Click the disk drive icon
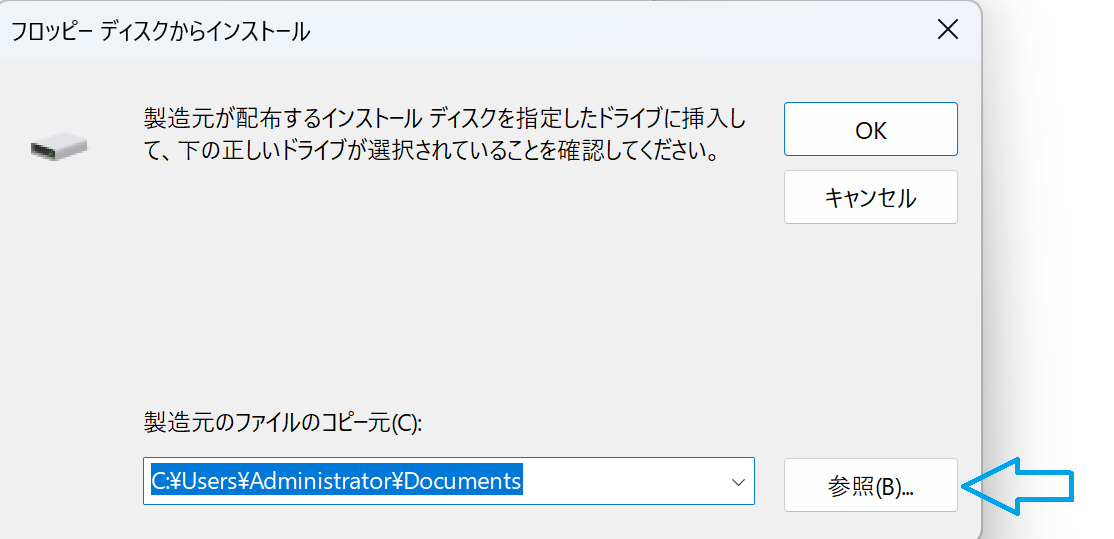The width and height of the screenshot is (1114, 539). coord(59,148)
